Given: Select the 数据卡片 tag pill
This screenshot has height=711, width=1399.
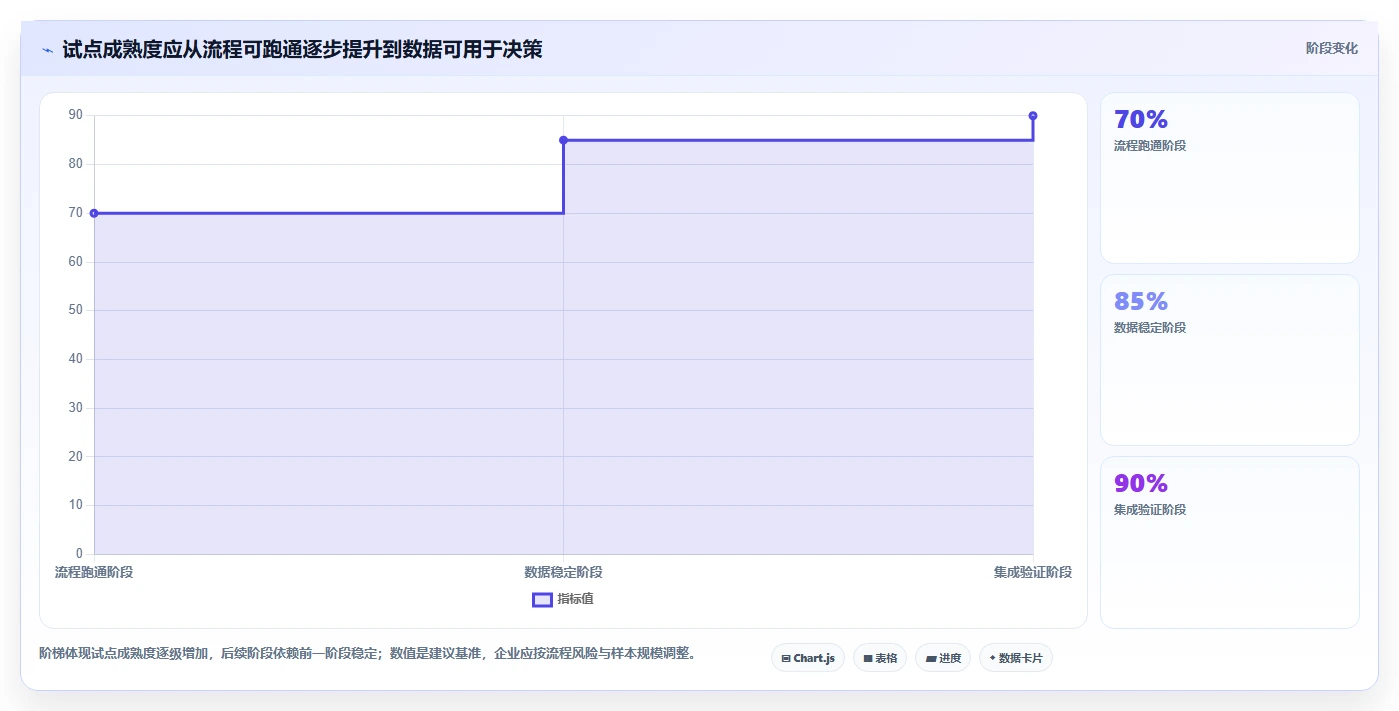Looking at the screenshot, I should pyautogui.click(x=1016, y=658).
